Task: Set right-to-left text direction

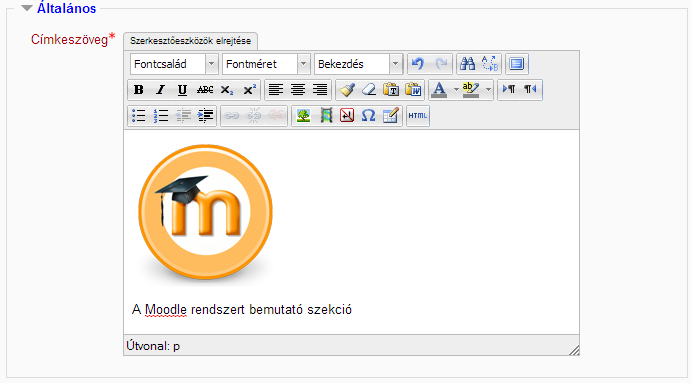Action: (531, 90)
